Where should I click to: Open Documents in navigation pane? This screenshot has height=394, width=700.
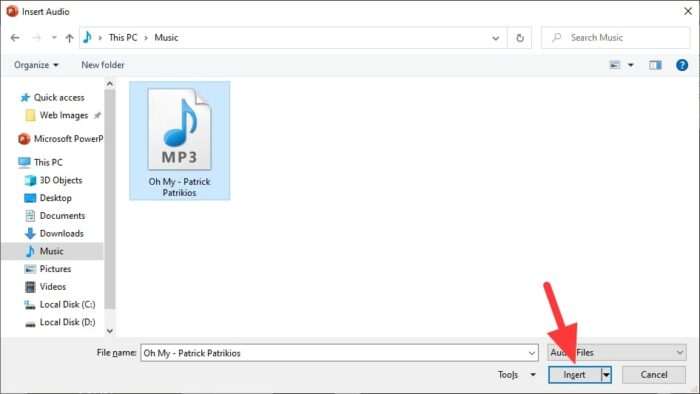(x=62, y=216)
